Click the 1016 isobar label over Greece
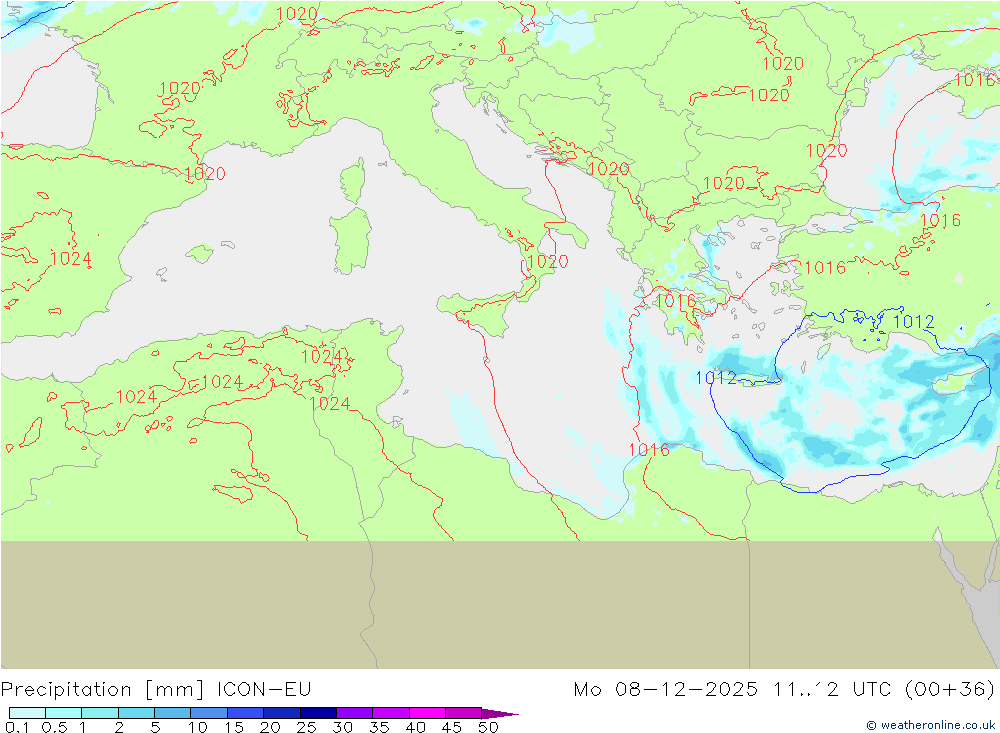The image size is (1000, 733). (x=676, y=300)
